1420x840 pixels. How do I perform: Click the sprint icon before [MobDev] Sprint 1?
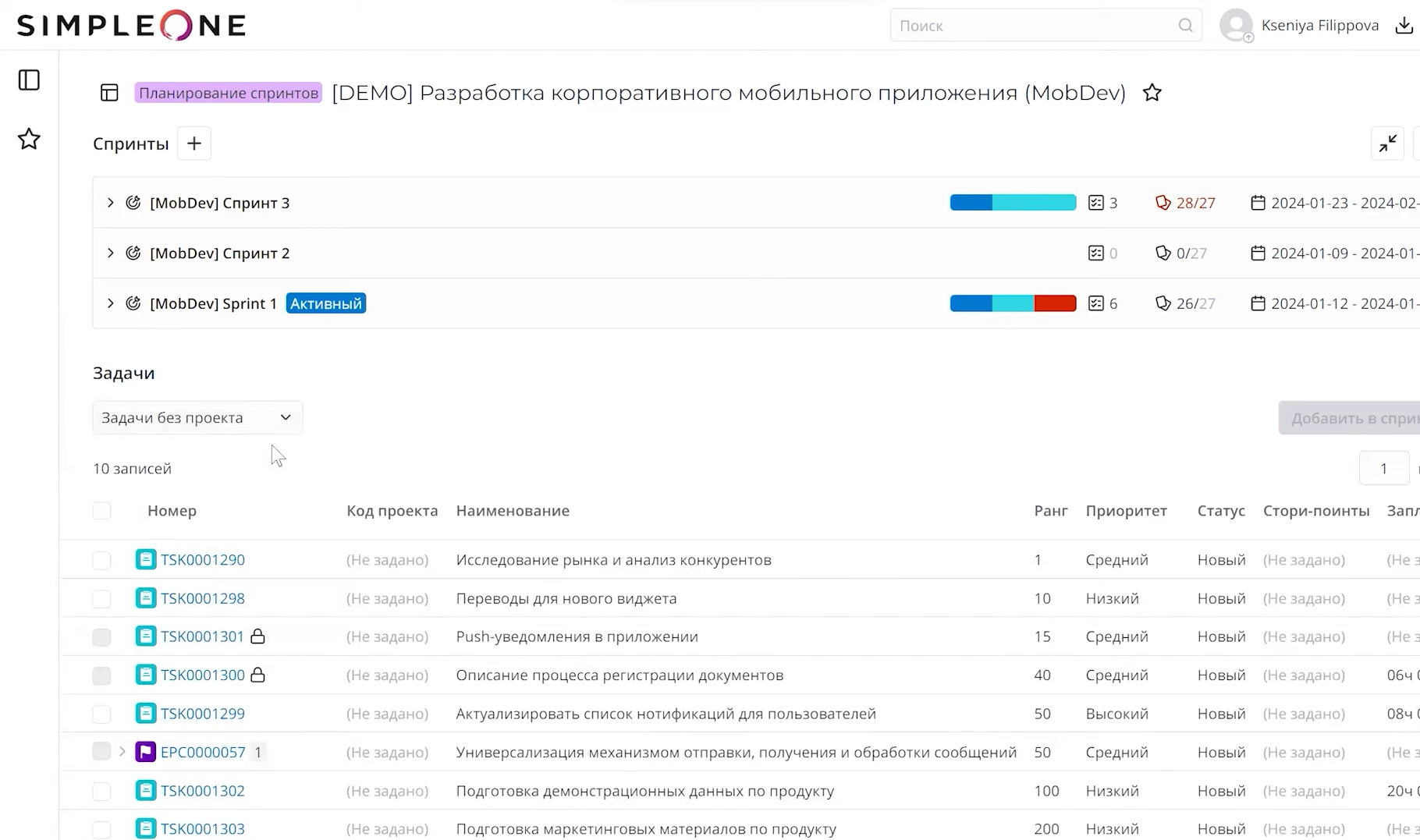[133, 303]
